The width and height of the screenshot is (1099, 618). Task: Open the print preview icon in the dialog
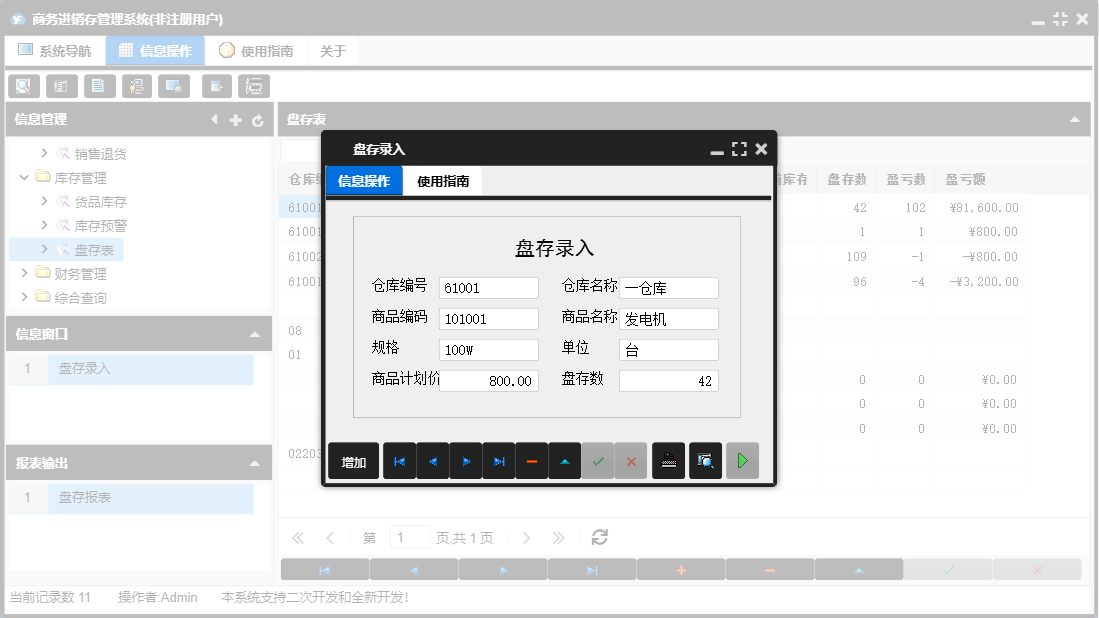pyautogui.click(x=705, y=460)
